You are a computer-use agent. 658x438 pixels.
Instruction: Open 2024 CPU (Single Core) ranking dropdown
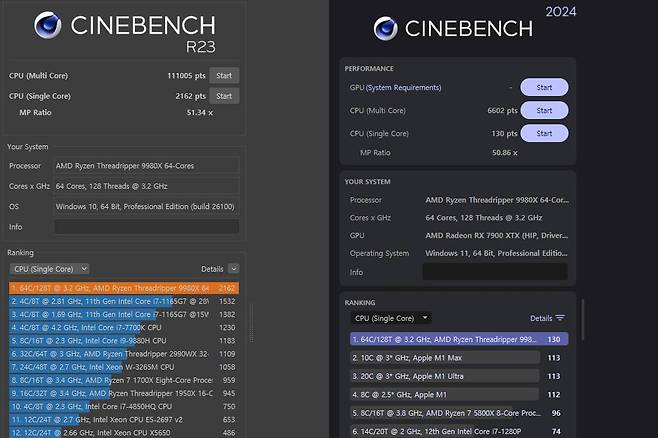click(391, 318)
